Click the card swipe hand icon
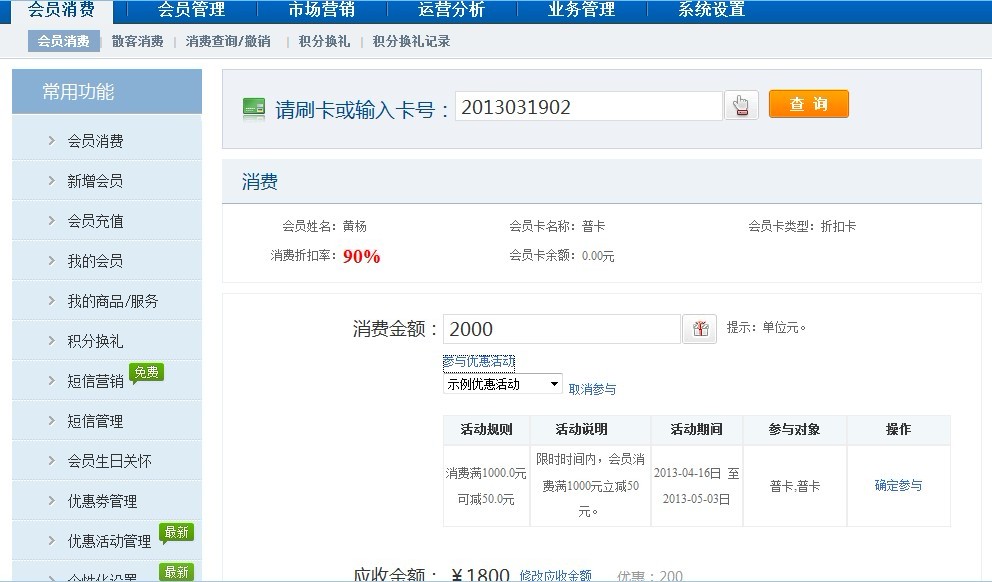 coord(741,106)
